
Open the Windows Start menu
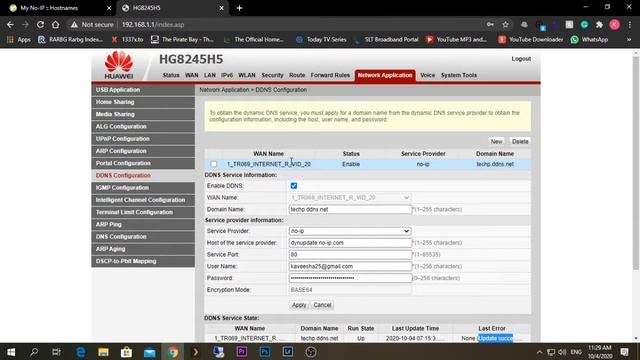[11, 352]
